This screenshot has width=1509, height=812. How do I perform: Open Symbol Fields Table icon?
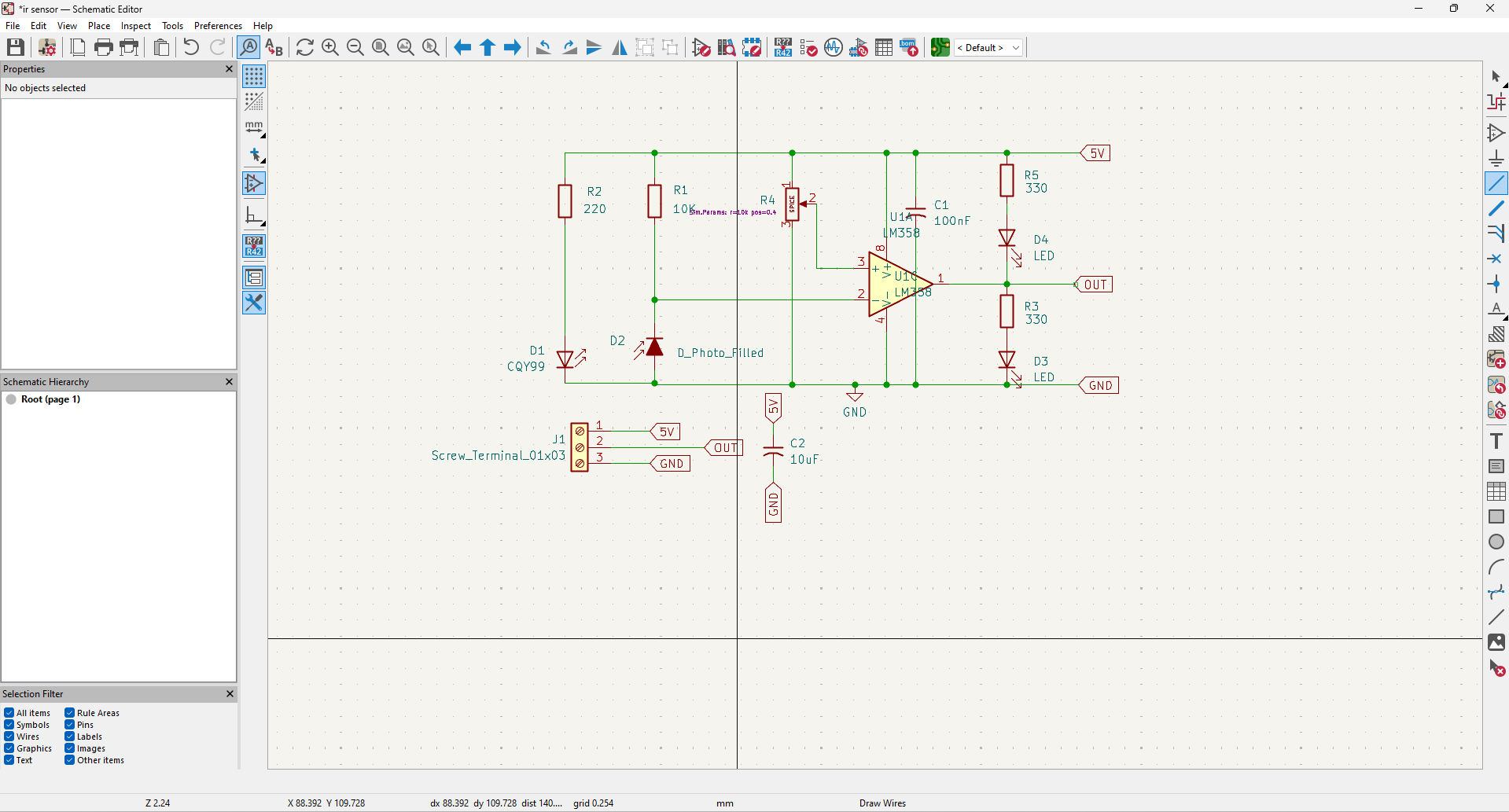tap(884, 47)
